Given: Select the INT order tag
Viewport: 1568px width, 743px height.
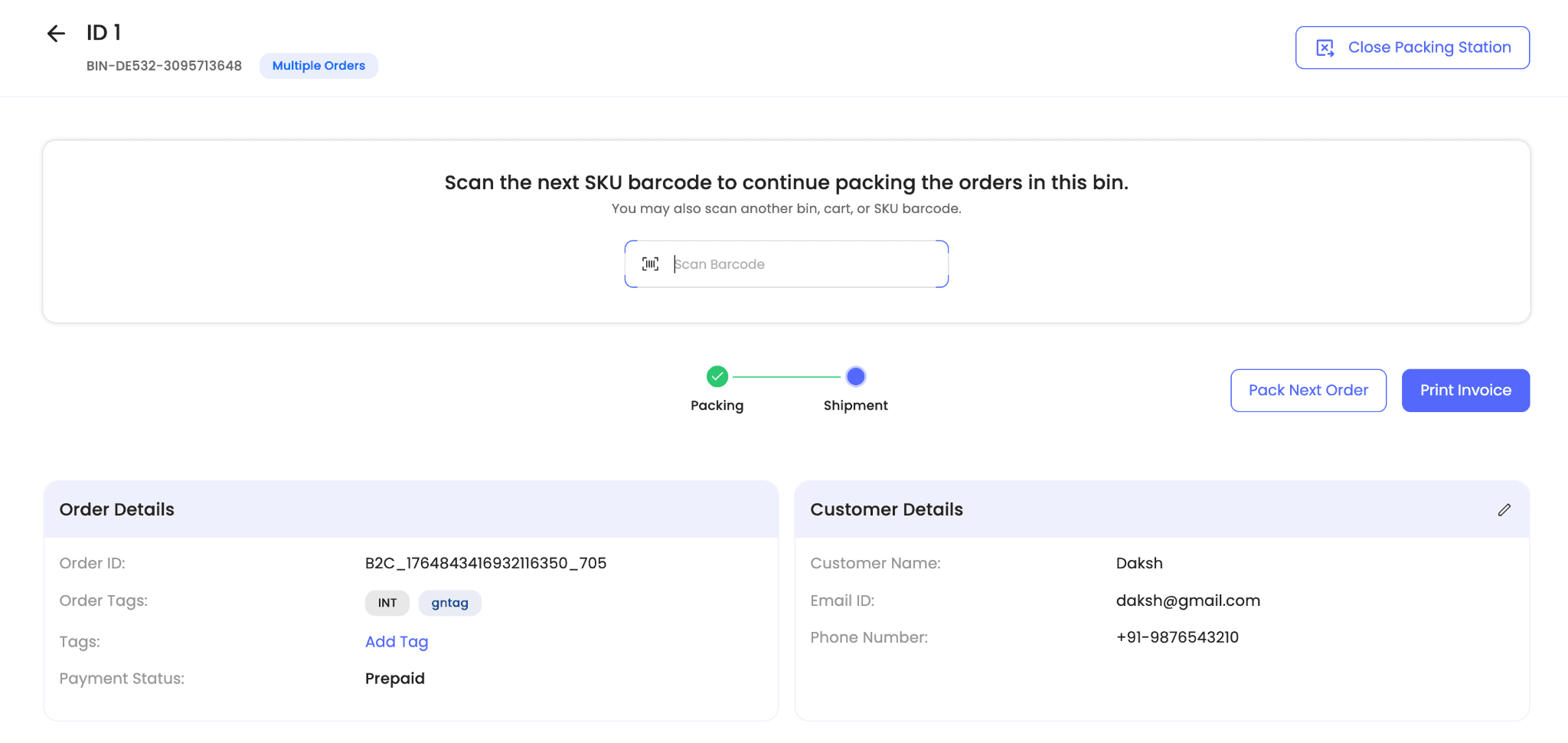Looking at the screenshot, I should (387, 603).
